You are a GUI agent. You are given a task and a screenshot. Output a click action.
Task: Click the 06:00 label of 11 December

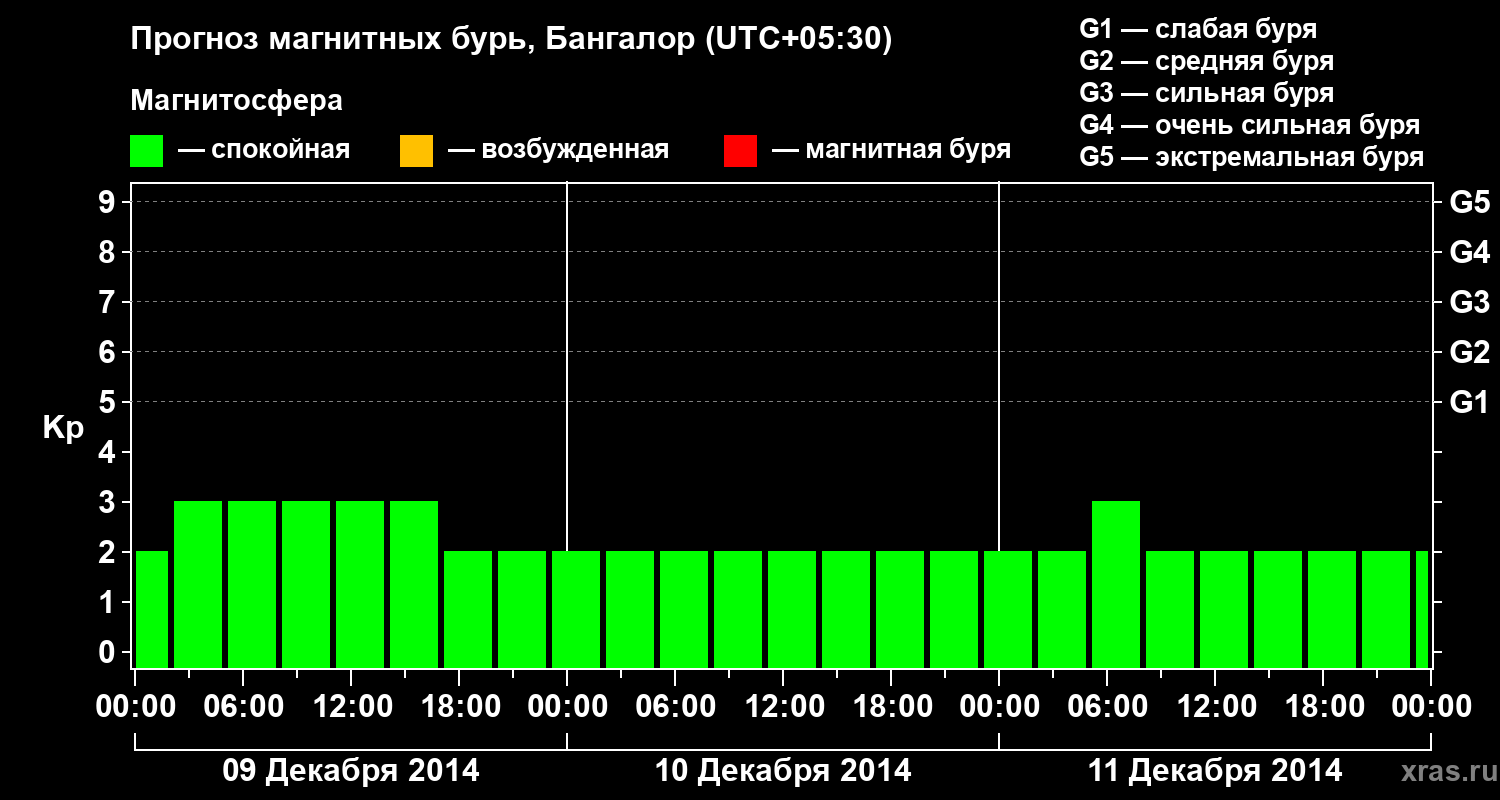1107,707
